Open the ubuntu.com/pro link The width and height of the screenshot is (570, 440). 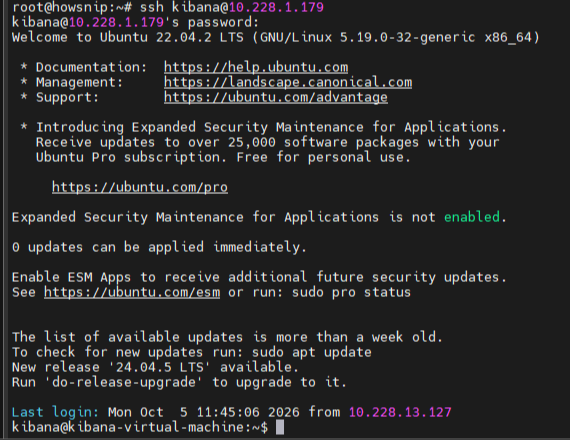point(140,187)
